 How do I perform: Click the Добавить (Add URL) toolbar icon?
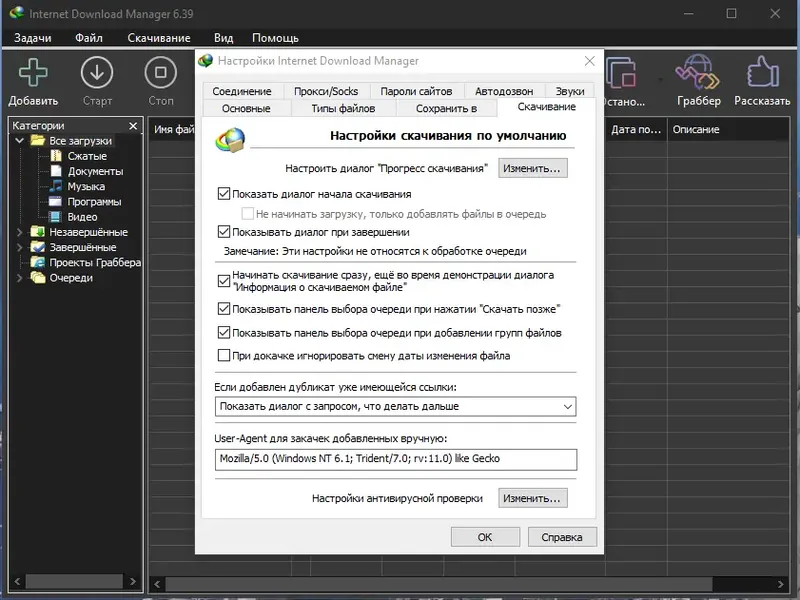(33, 72)
